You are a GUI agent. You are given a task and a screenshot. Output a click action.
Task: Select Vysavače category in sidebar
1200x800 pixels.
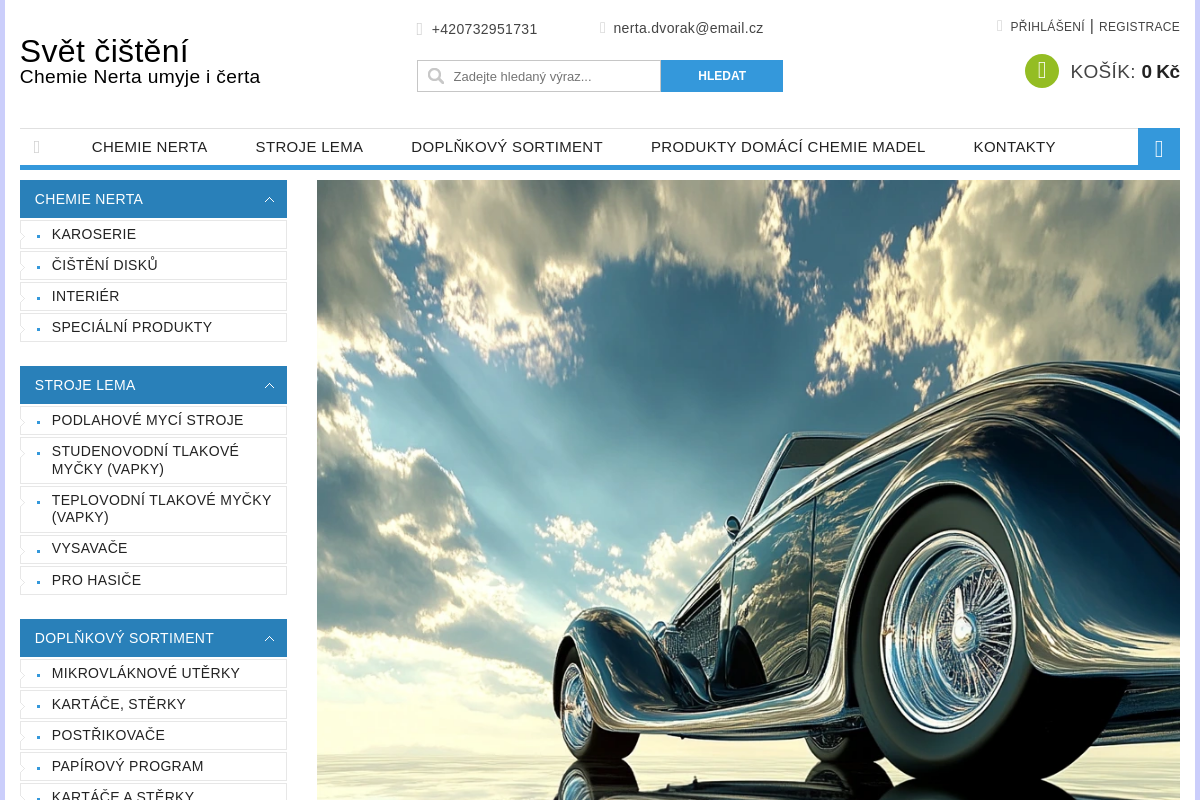90,548
